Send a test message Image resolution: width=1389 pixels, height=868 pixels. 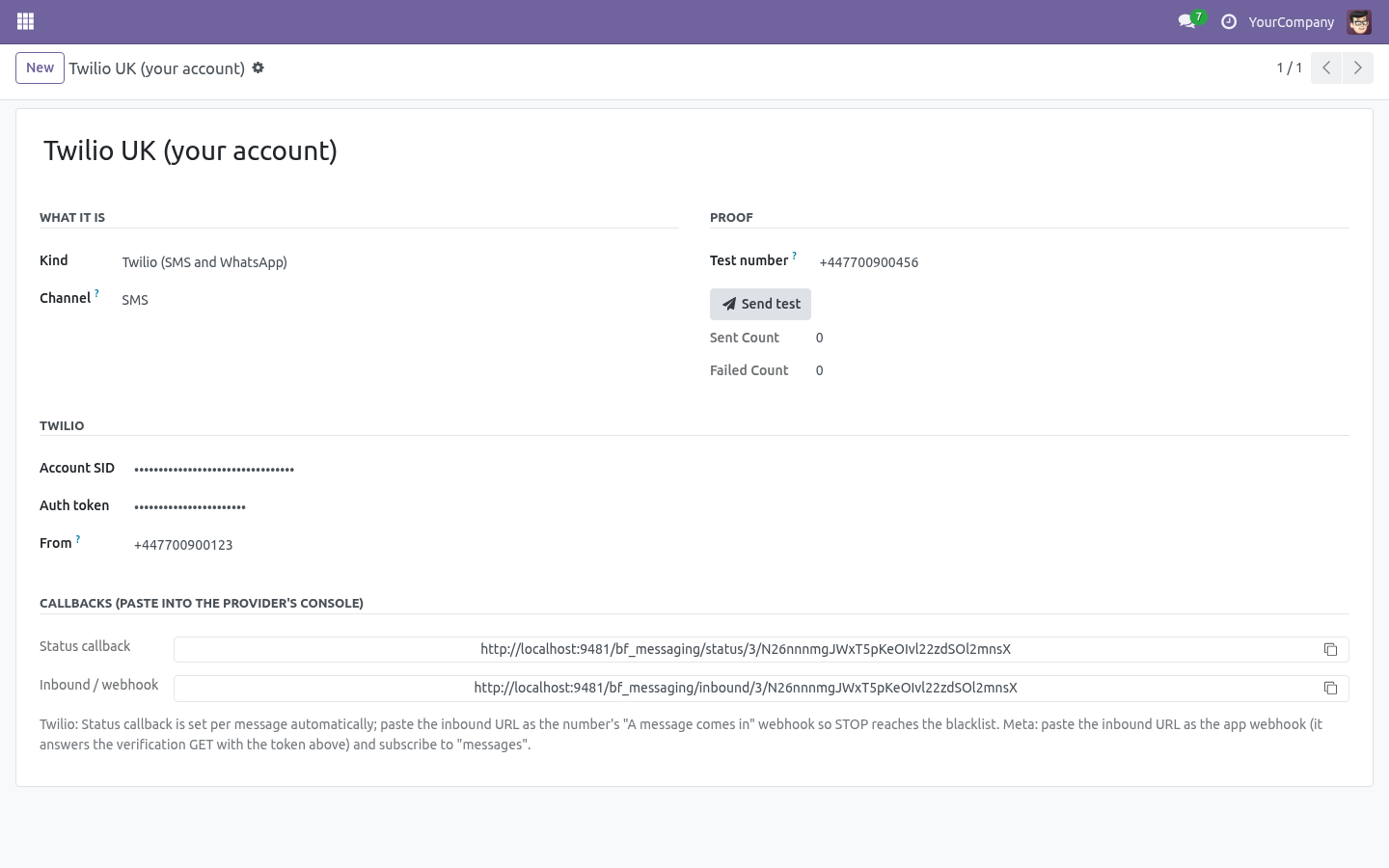(x=760, y=304)
